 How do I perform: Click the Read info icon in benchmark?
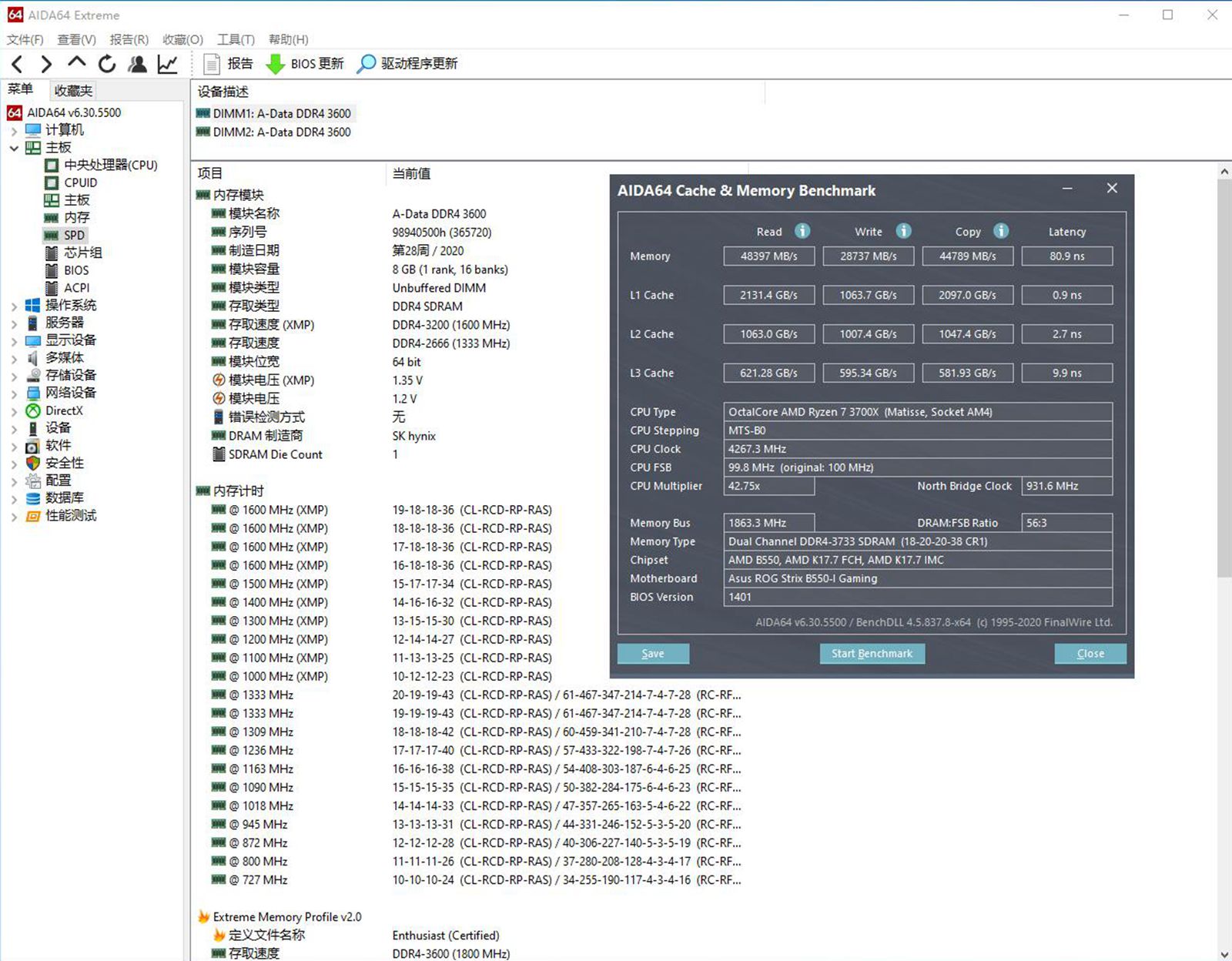pyautogui.click(x=802, y=231)
